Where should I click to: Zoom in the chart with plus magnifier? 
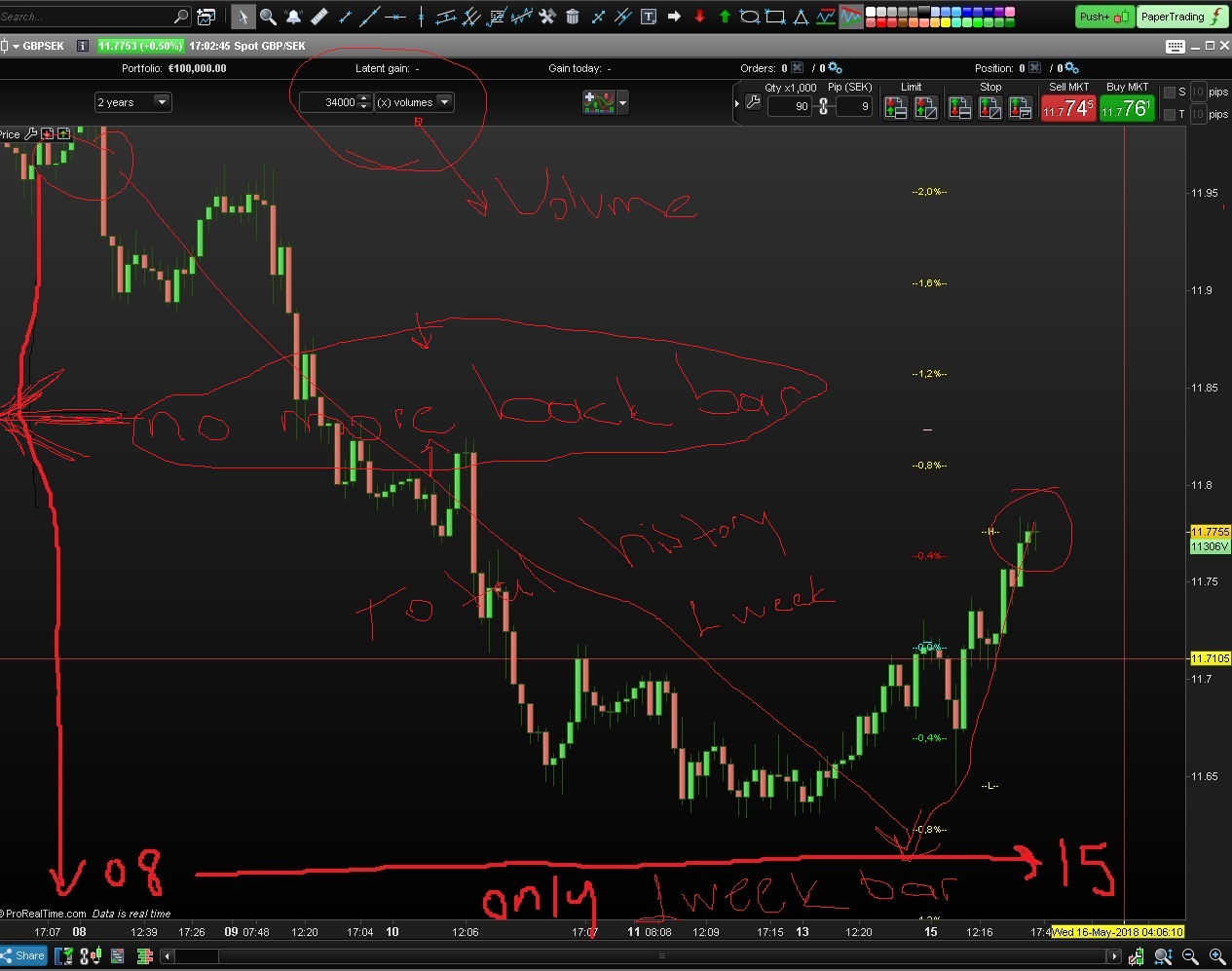coord(1217,956)
